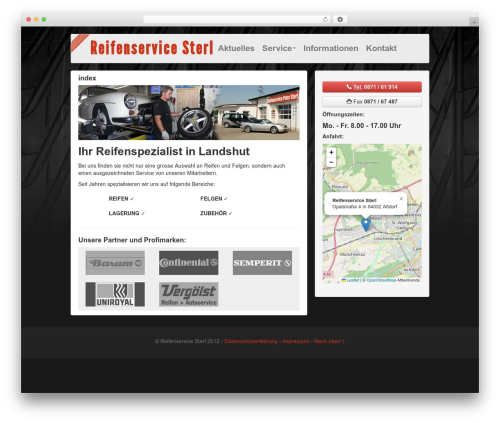The width and height of the screenshot is (500, 423).
Task: Open the OpenStreetMap attribution link
Action: 381,280
